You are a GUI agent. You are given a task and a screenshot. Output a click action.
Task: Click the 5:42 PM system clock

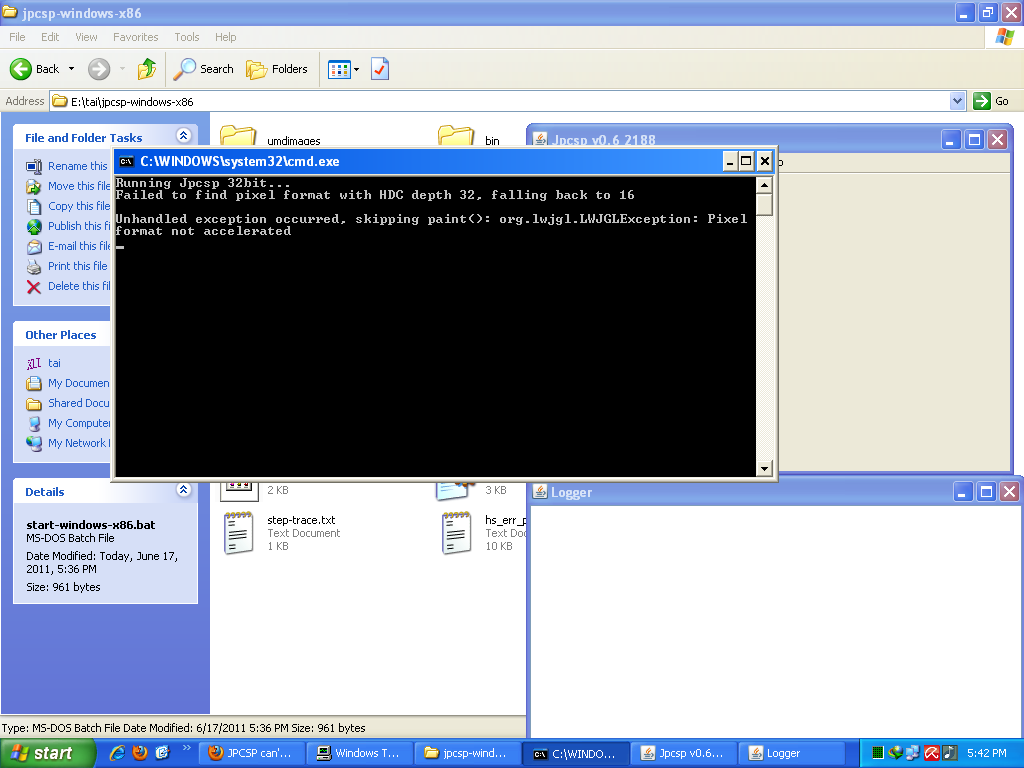[x=987, y=753]
